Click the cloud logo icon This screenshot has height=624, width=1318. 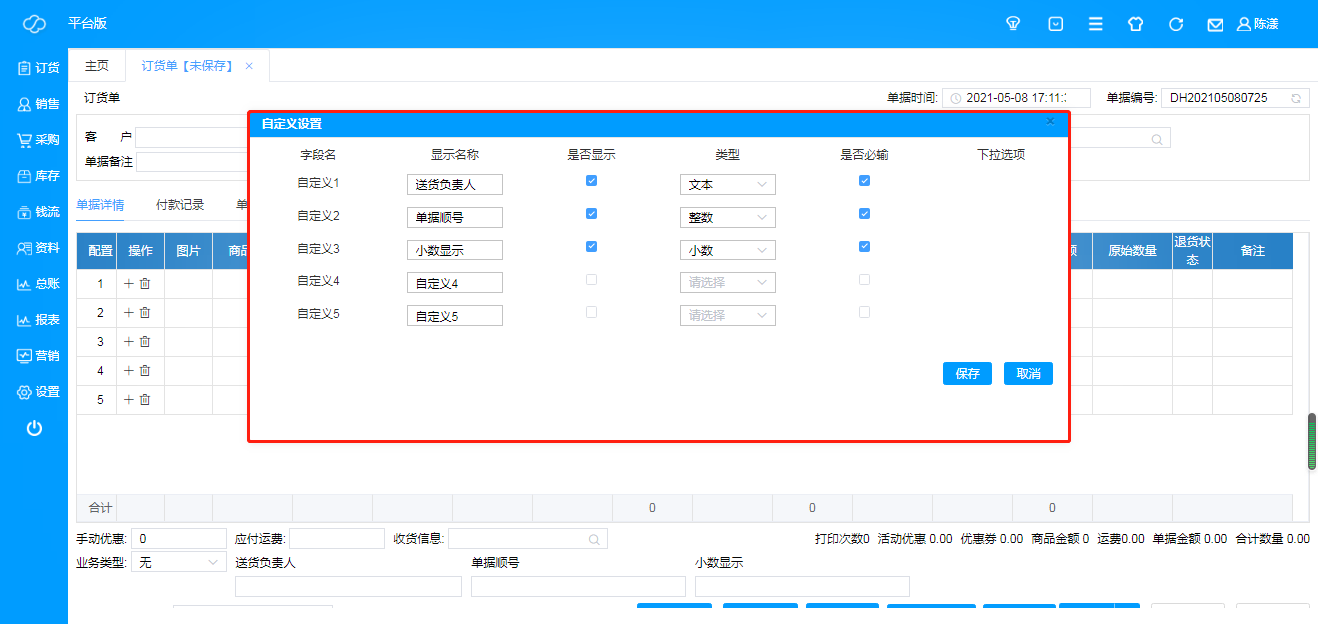34,23
